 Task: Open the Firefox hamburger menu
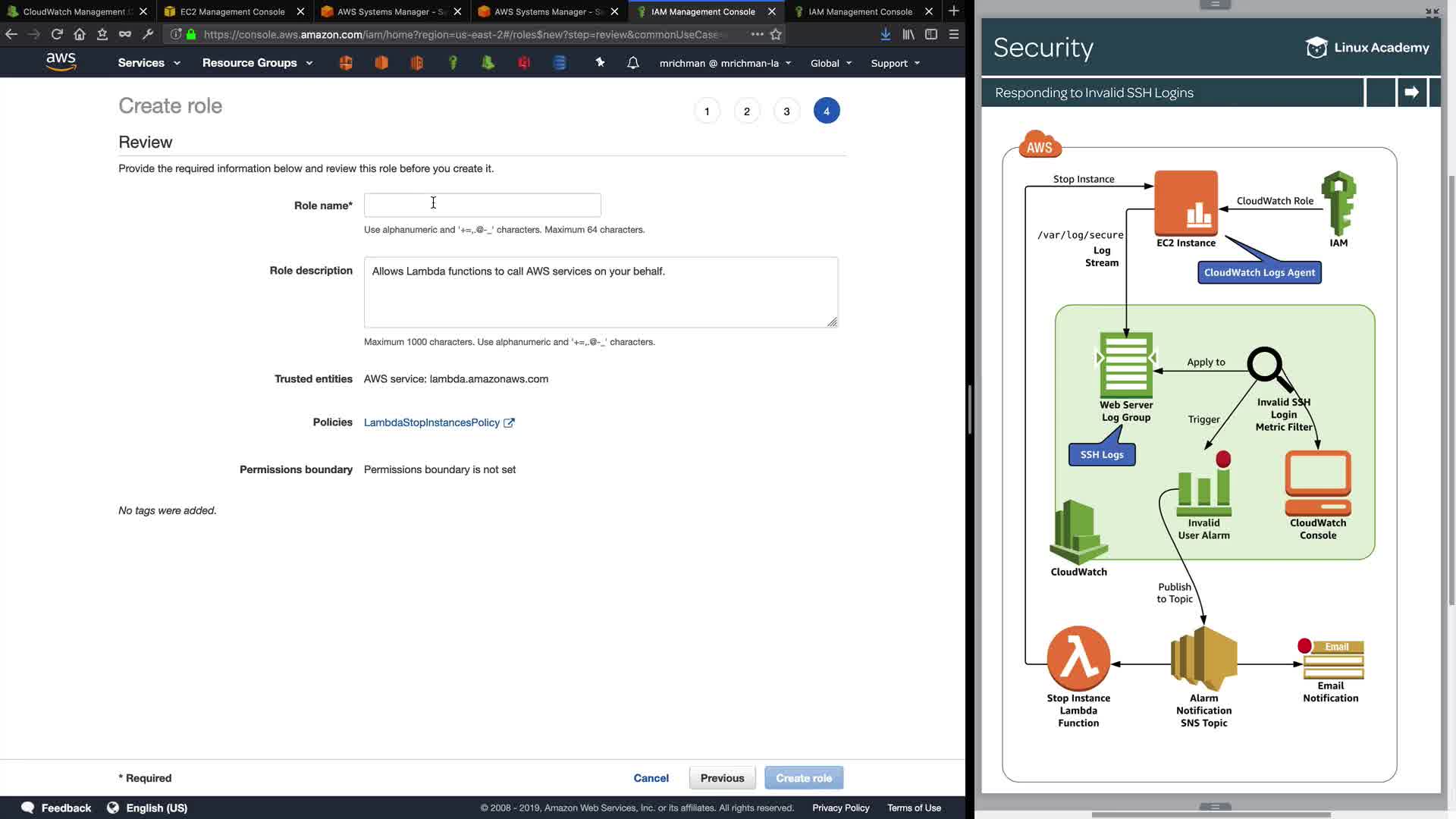pyautogui.click(x=954, y=34)
